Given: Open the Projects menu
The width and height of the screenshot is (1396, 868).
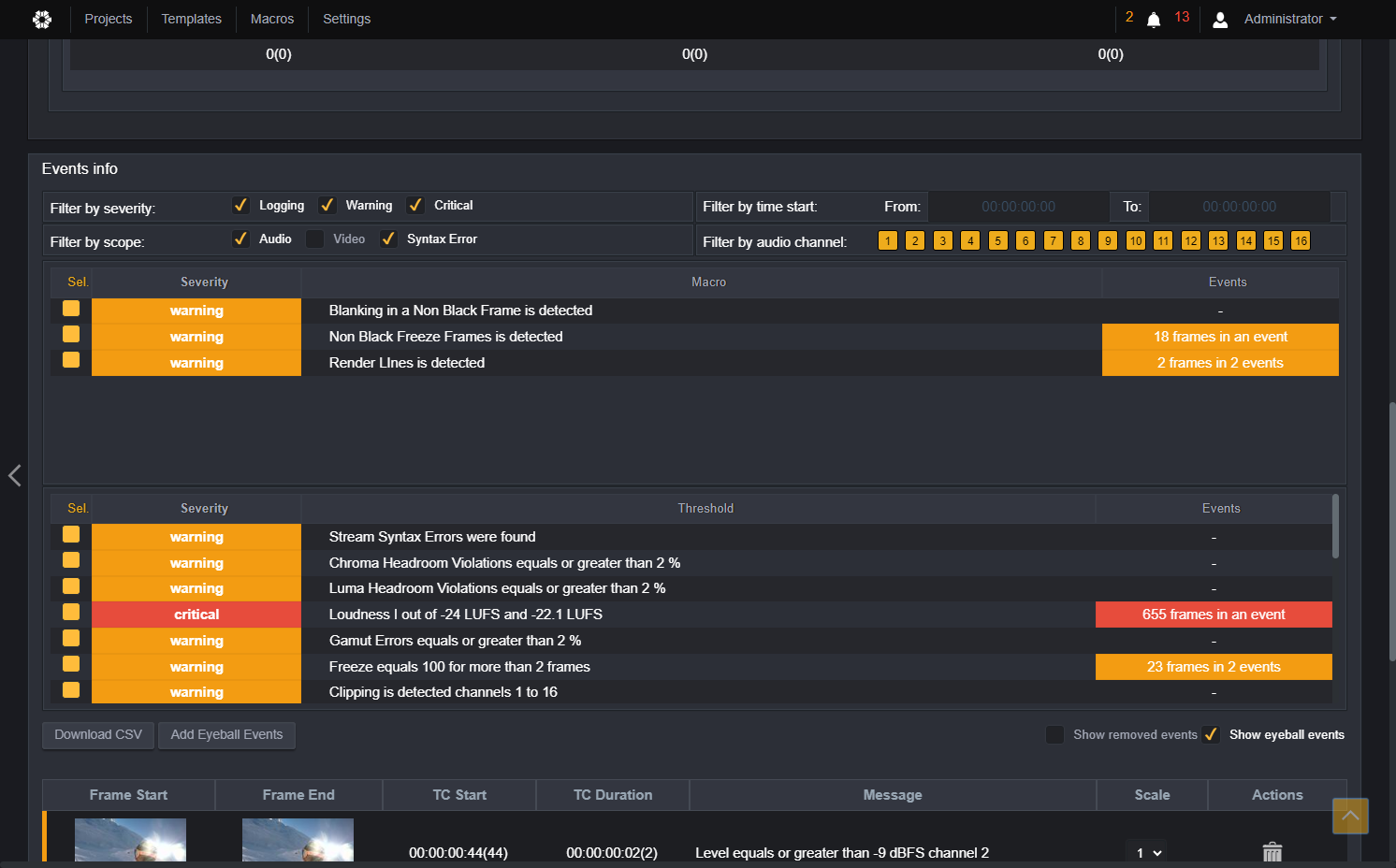Looking at the screenshot, I should 109,19.
